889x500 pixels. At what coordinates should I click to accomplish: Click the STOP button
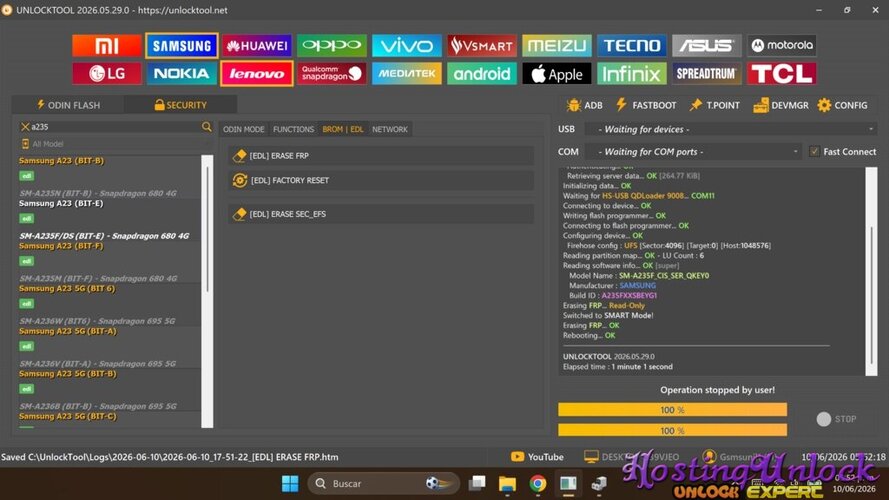coord(836,419)
